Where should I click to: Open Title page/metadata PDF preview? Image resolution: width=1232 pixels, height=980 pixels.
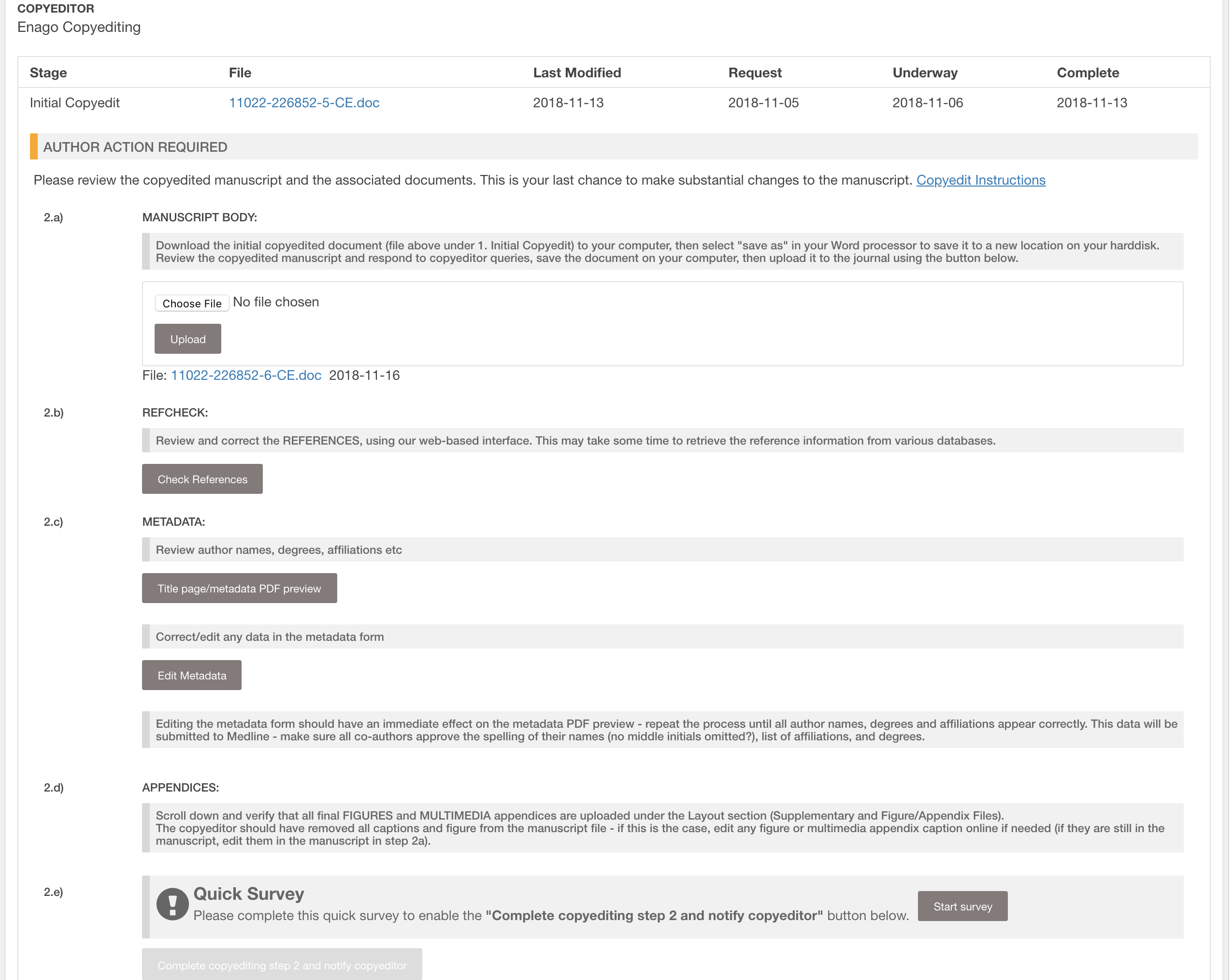tap(239, 588)
